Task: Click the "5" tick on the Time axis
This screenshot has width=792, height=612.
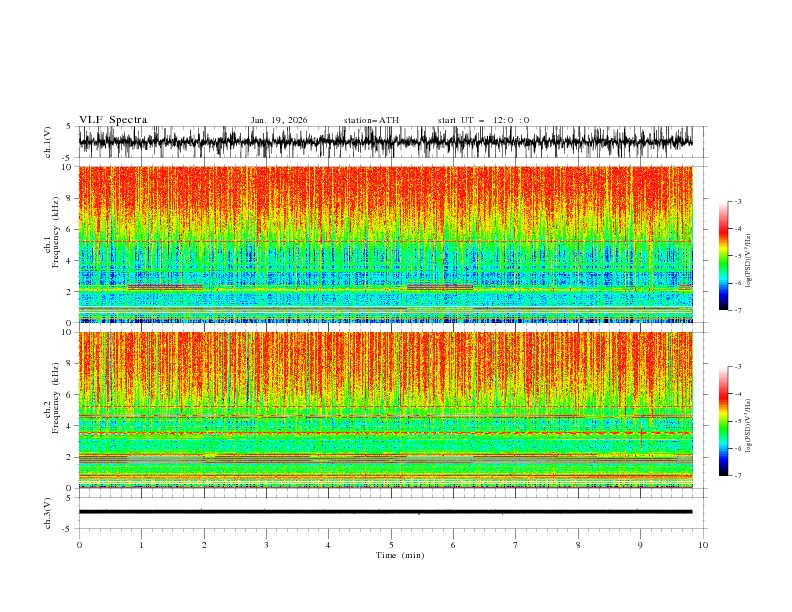Action: pos(391,545)
